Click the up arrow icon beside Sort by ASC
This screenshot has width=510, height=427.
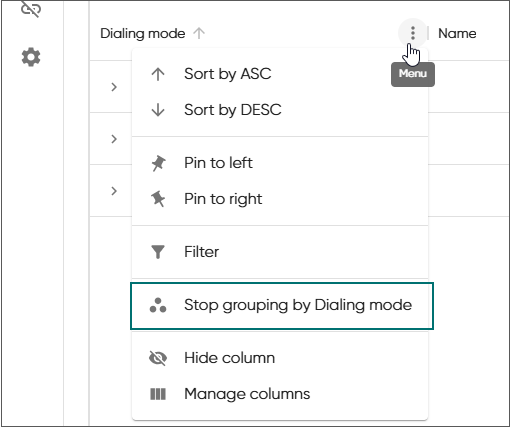coord(158,74)
